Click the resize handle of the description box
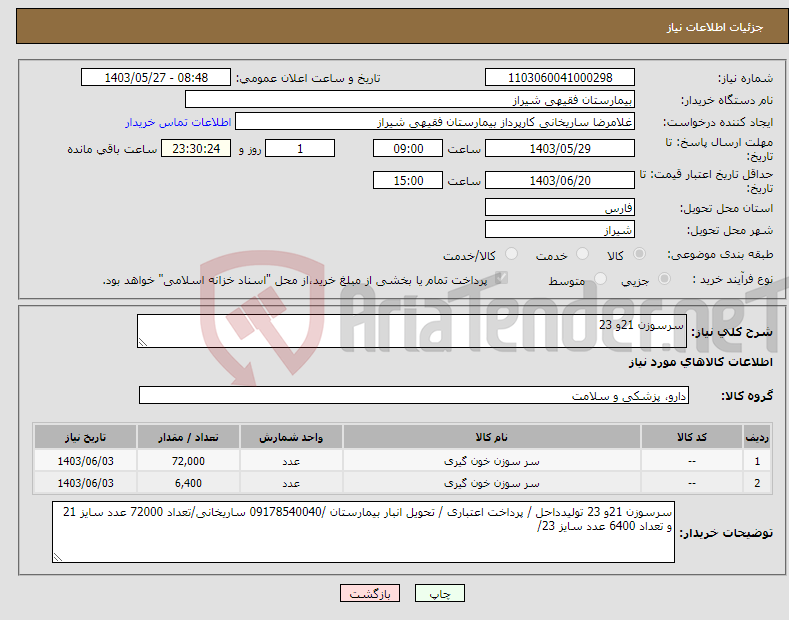Viewport: 789px width, 620px height. click(143, 342)
